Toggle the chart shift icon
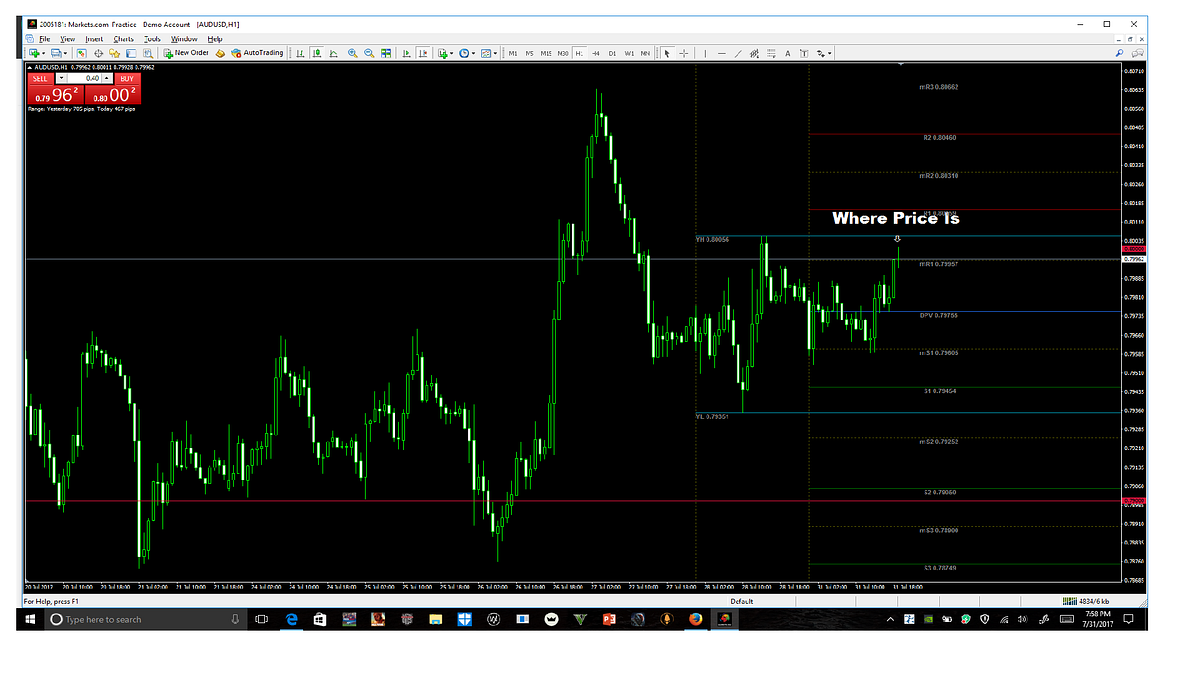The width and height of the screenshot is (1200, 675). point(424,53)
